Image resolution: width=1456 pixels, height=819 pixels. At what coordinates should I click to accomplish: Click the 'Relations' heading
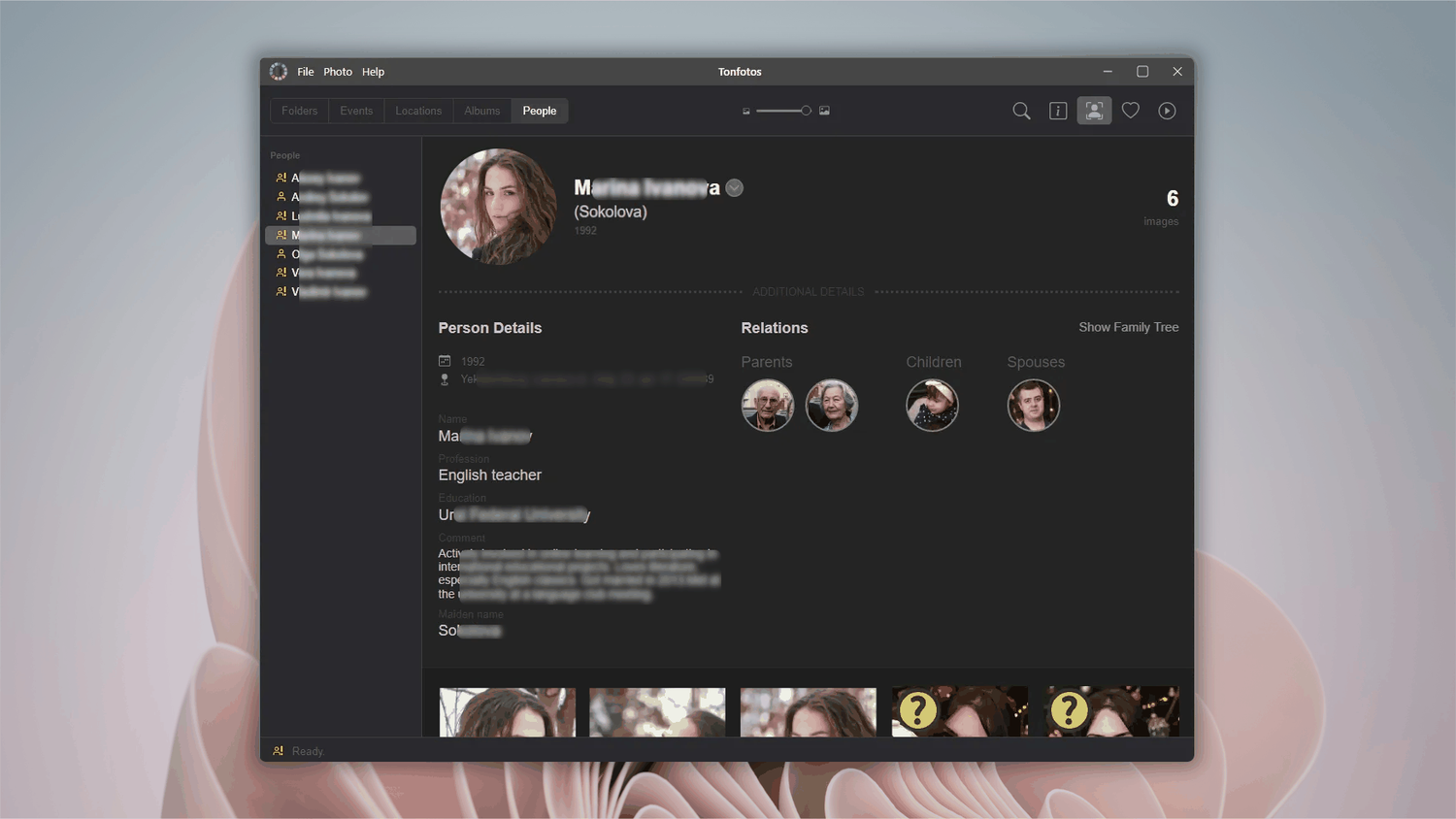pyautogui.click(x=775, y=328)
